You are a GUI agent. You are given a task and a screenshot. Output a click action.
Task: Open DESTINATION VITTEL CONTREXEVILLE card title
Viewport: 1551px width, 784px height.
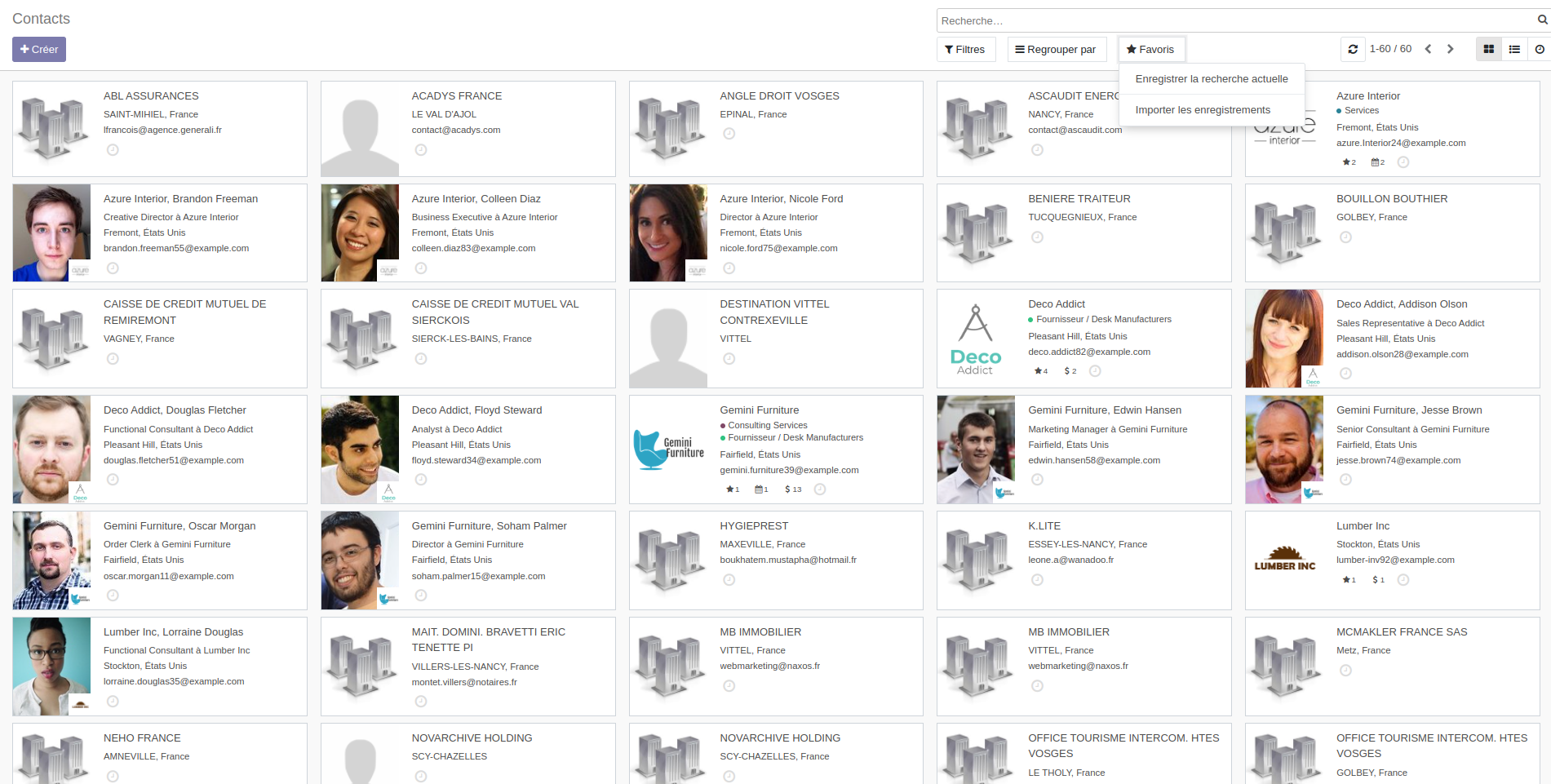[774, 312]
